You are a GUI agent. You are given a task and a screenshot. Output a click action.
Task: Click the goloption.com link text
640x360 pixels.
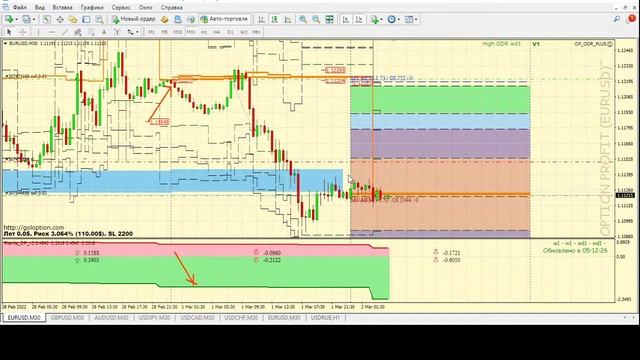coord(34,227)
